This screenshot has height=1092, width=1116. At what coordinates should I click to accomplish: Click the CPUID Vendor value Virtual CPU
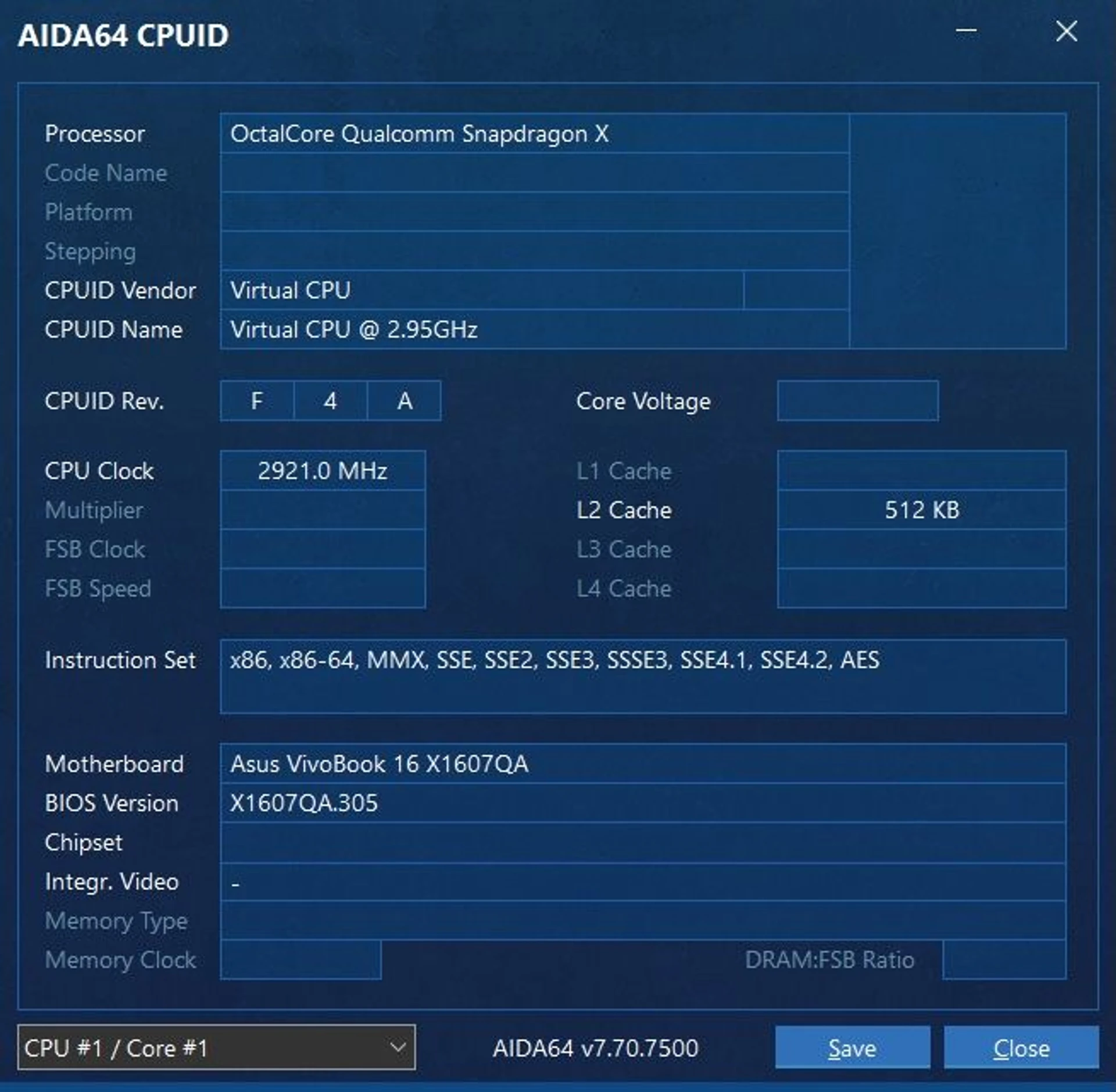(x=291, y=290)
